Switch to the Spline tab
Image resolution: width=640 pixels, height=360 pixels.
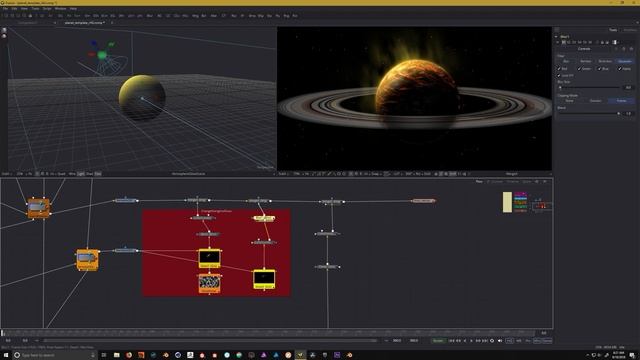click(527, 181)
